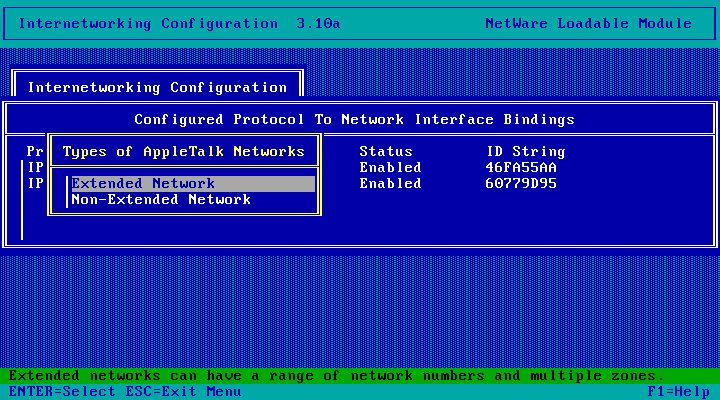The height and width of the screenshot is (400, 720).
Task: Click the ESC=Exit Menu hint
Action: point(183,392)
